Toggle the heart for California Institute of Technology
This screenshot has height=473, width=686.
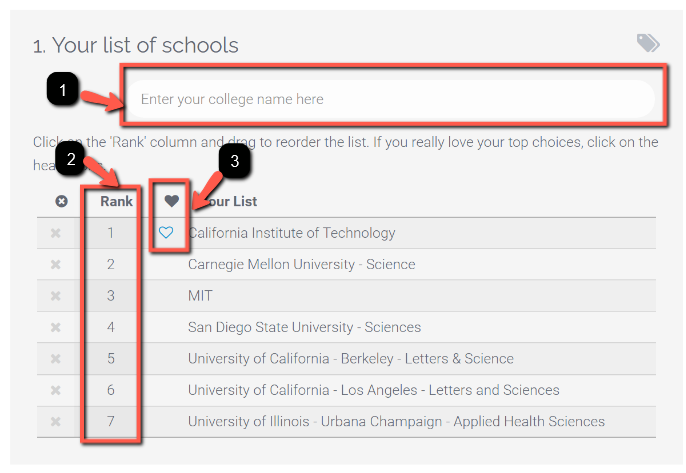(167, 233)
